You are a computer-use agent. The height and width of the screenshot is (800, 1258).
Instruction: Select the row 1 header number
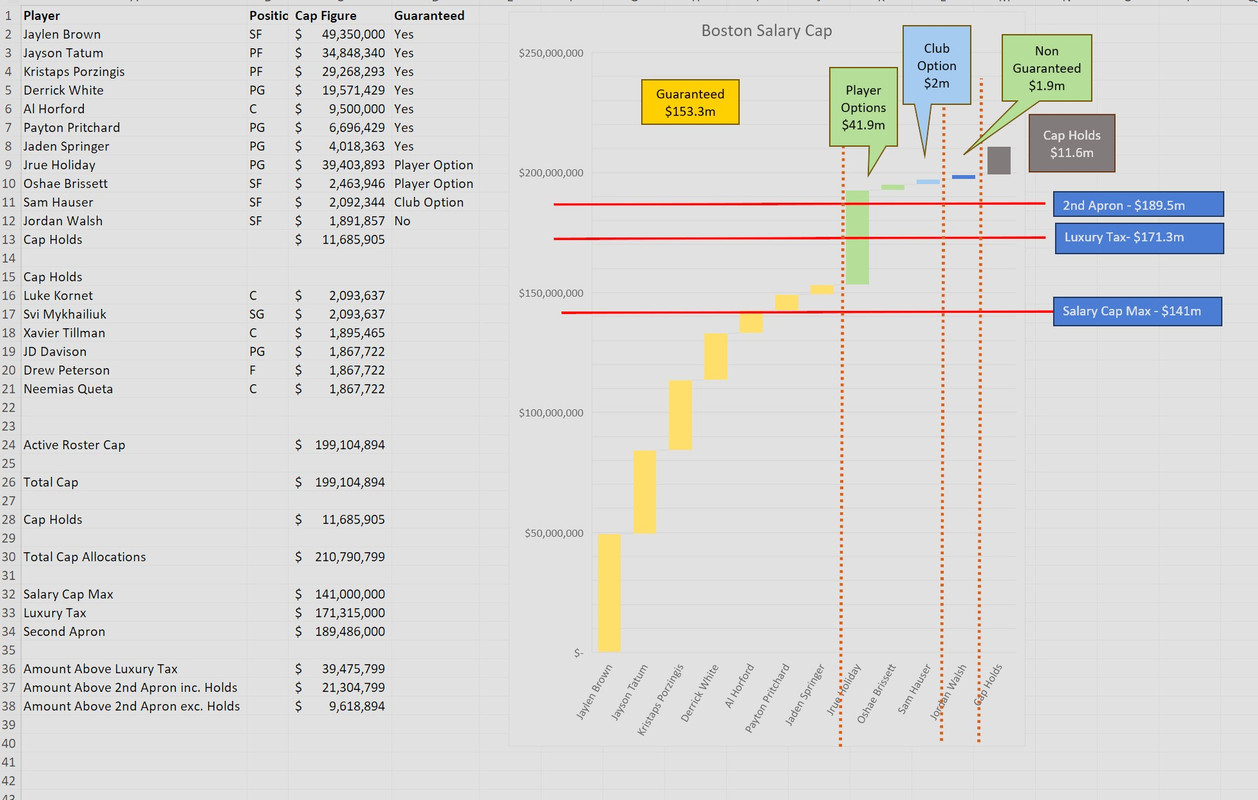(10, 16)
